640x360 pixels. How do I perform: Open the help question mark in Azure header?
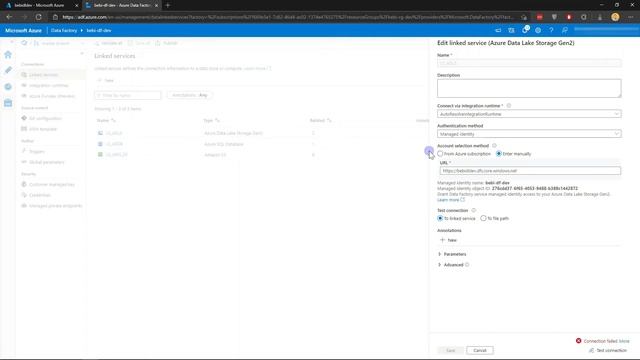pos(551,30)
